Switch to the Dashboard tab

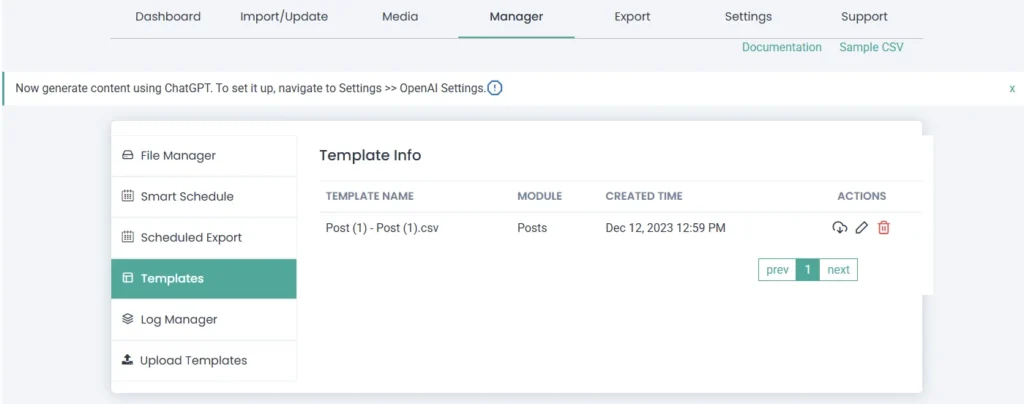point(168,17)
